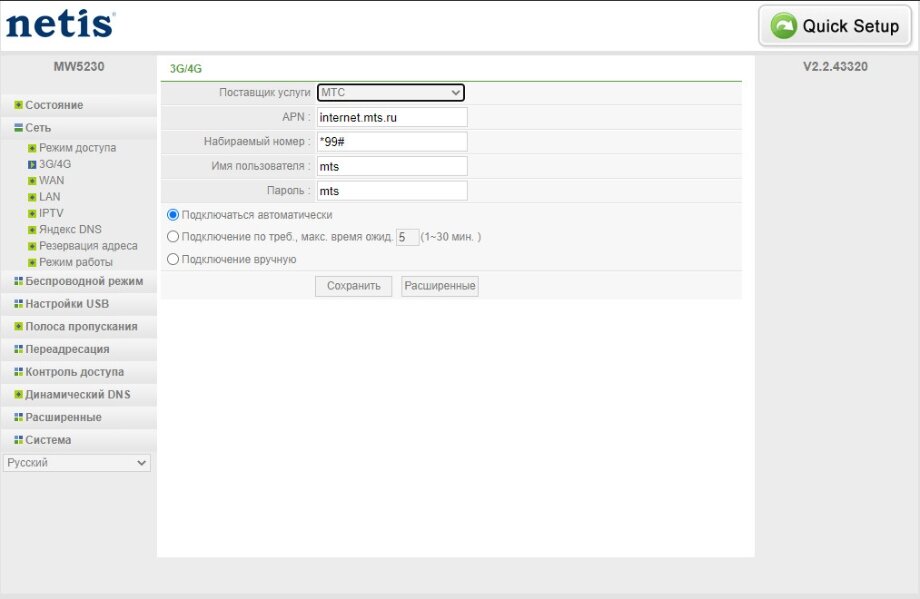Select Подключение вручную radio button
The width and height of the screenshot is (920, 599).
point(172,259)
